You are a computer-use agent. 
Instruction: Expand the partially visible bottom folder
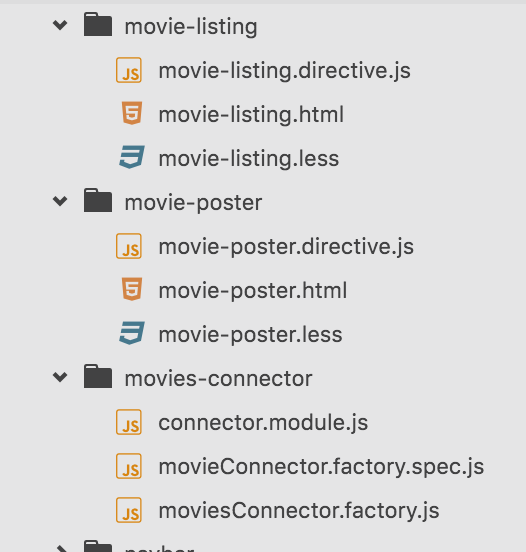click(x=61, y=548)
